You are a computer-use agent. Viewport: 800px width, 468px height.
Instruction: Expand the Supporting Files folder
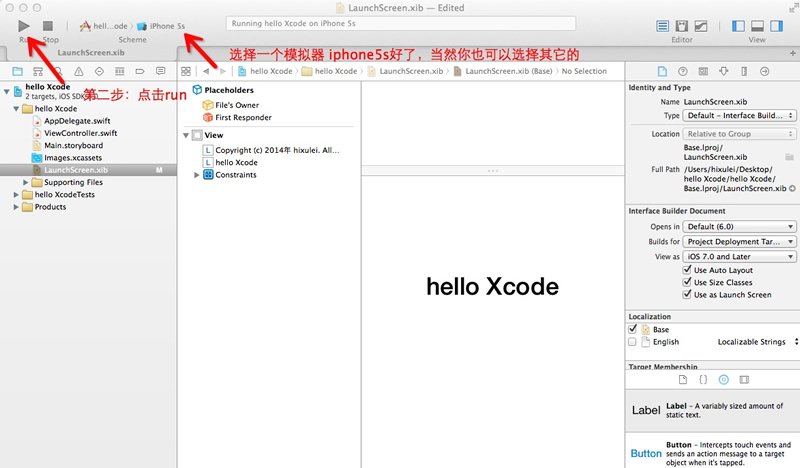point(26,182)
